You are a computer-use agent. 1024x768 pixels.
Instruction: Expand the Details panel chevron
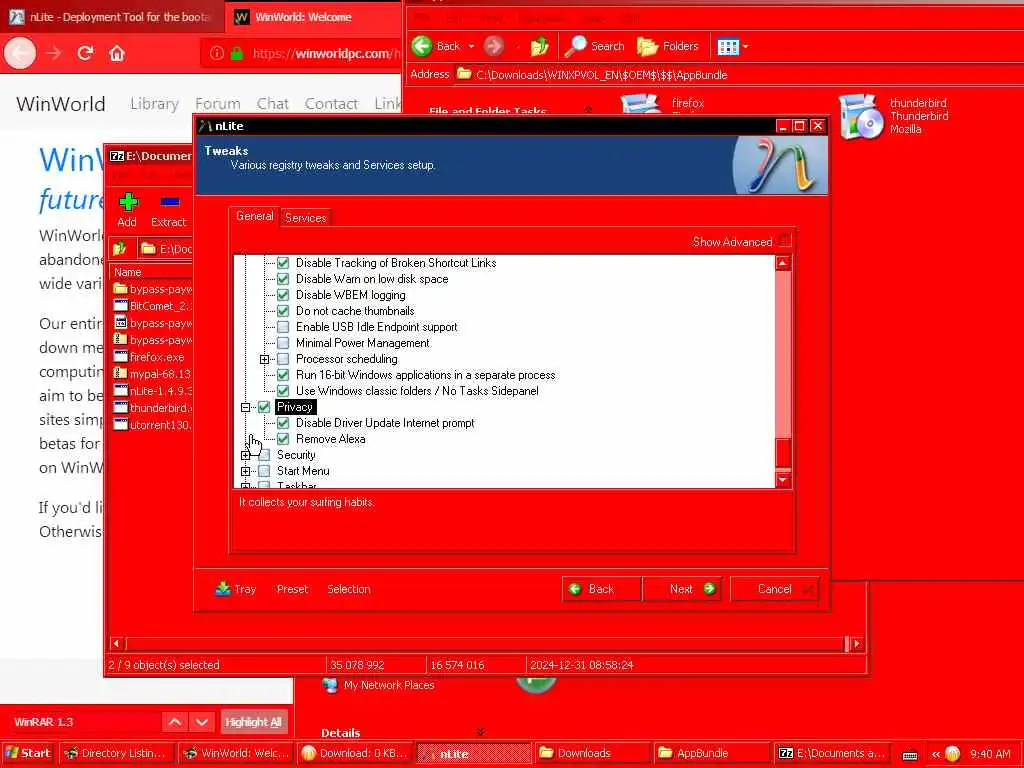pyautogui.click(x=481, y=732)
